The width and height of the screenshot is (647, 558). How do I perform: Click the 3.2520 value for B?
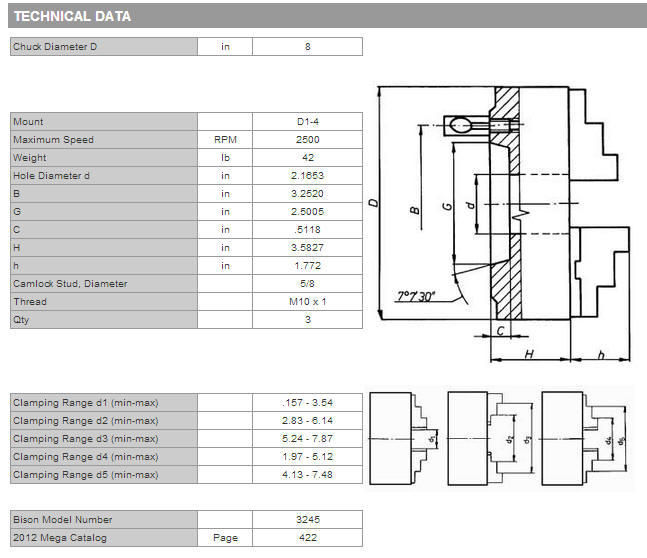307,194
